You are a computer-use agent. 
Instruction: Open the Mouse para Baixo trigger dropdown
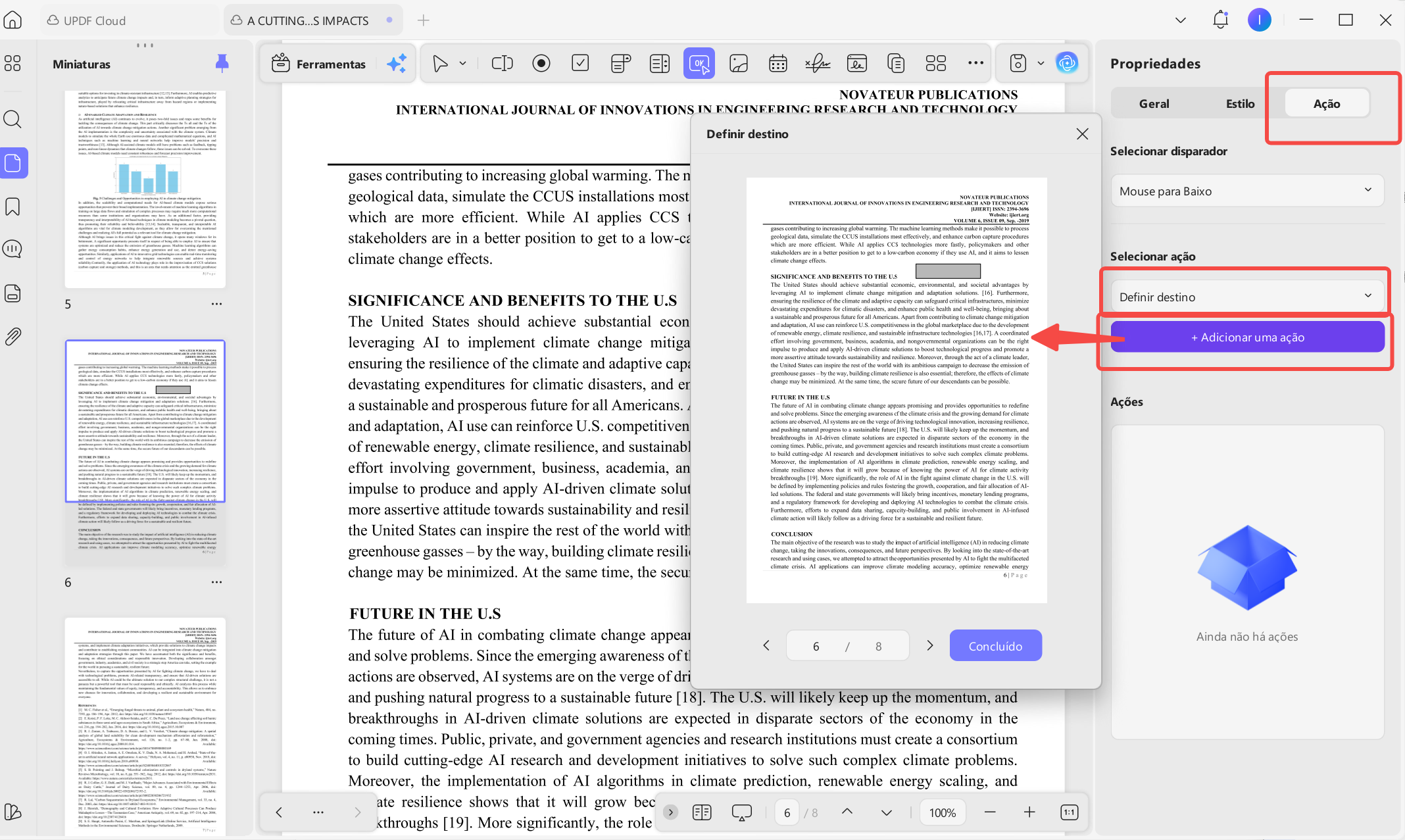click(1247, 191)
